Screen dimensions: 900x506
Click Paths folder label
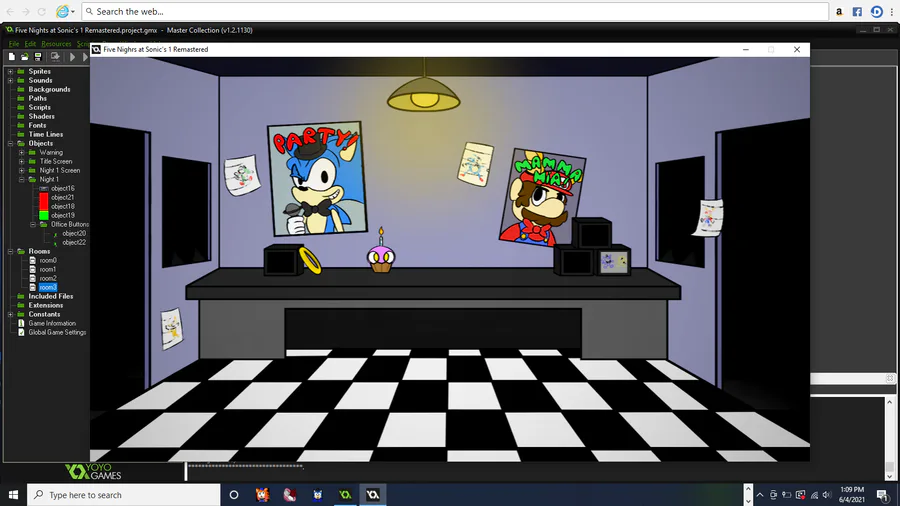pyautogui.click(x=38, y=99)
